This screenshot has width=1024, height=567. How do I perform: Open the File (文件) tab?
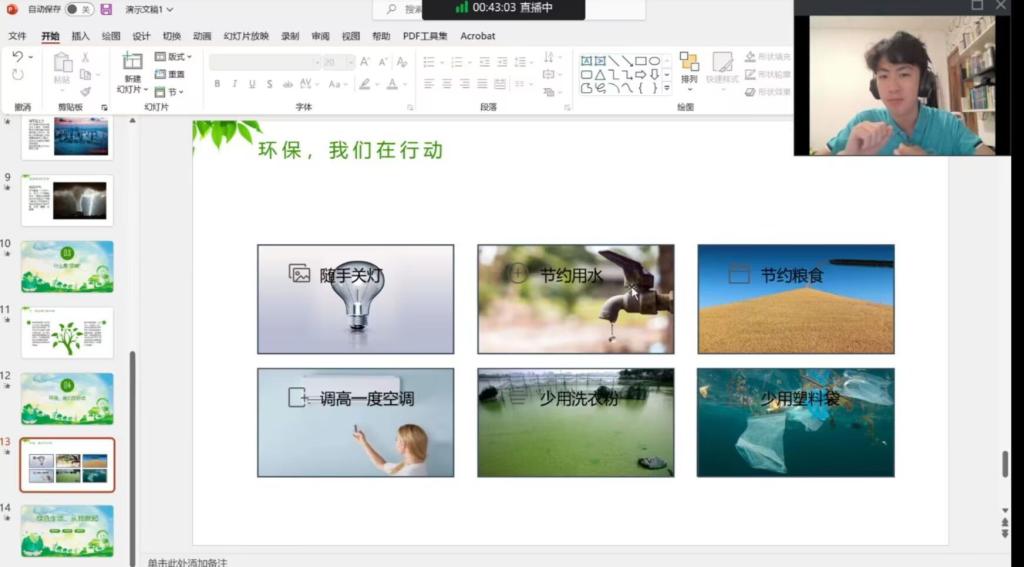tap(18, 36)
